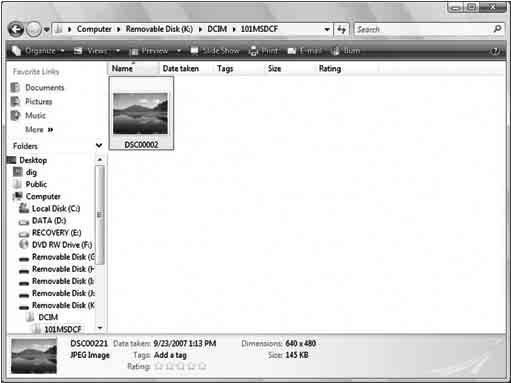Click the Rating column header
Image resolution: width=511 pixels, height=383 pixels.
click(x=330, y=69)
